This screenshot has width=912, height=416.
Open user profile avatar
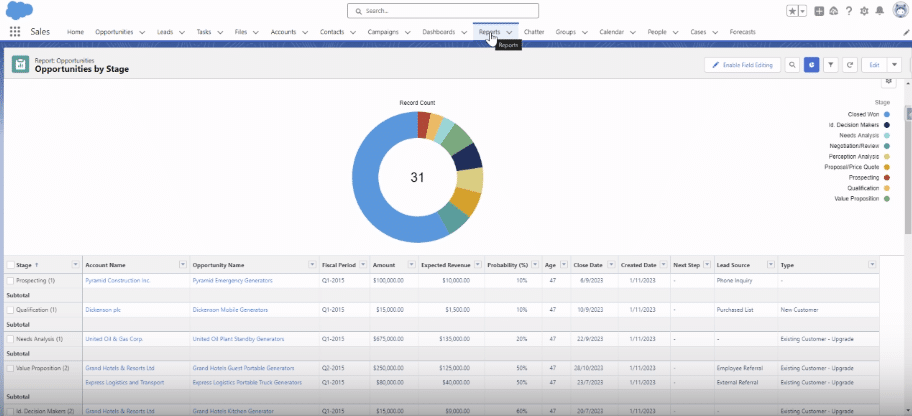coord(900,10)
